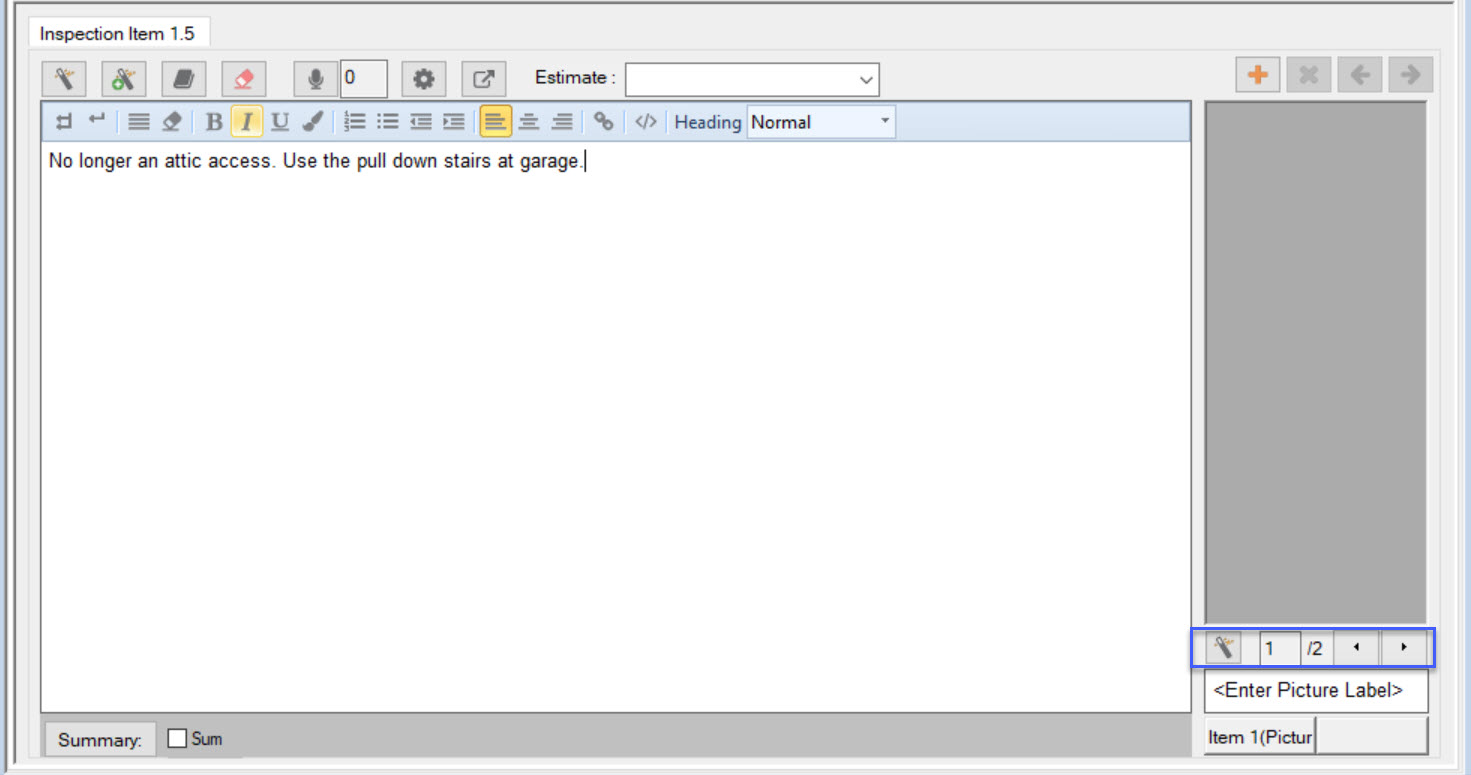
Task: Toggle HTML source code view
Action: click(x=646, y=122)
